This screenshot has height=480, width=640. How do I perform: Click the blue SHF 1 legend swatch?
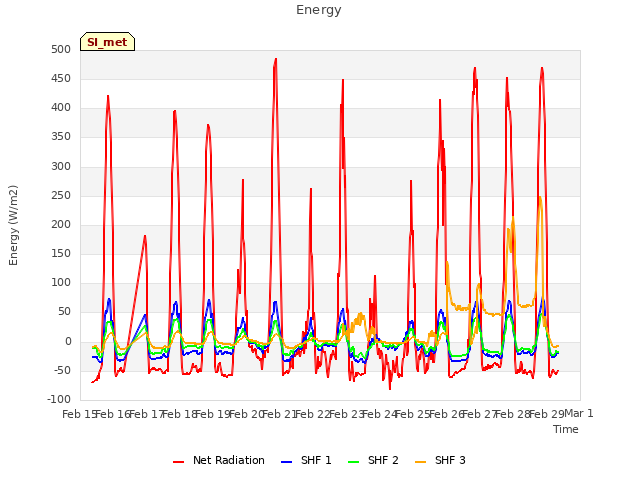(x=287, y=462)
